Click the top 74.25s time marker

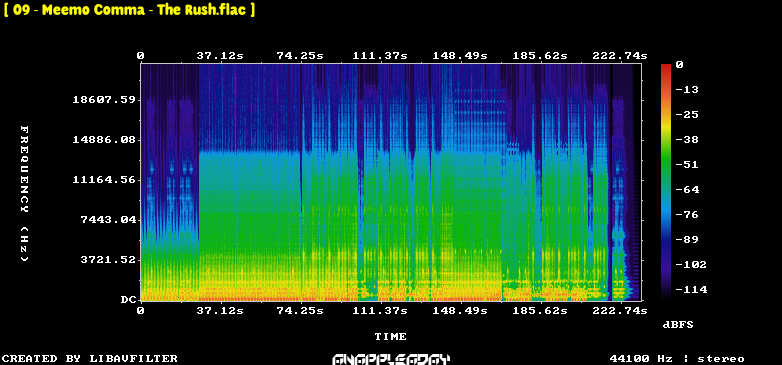(300, 56)
